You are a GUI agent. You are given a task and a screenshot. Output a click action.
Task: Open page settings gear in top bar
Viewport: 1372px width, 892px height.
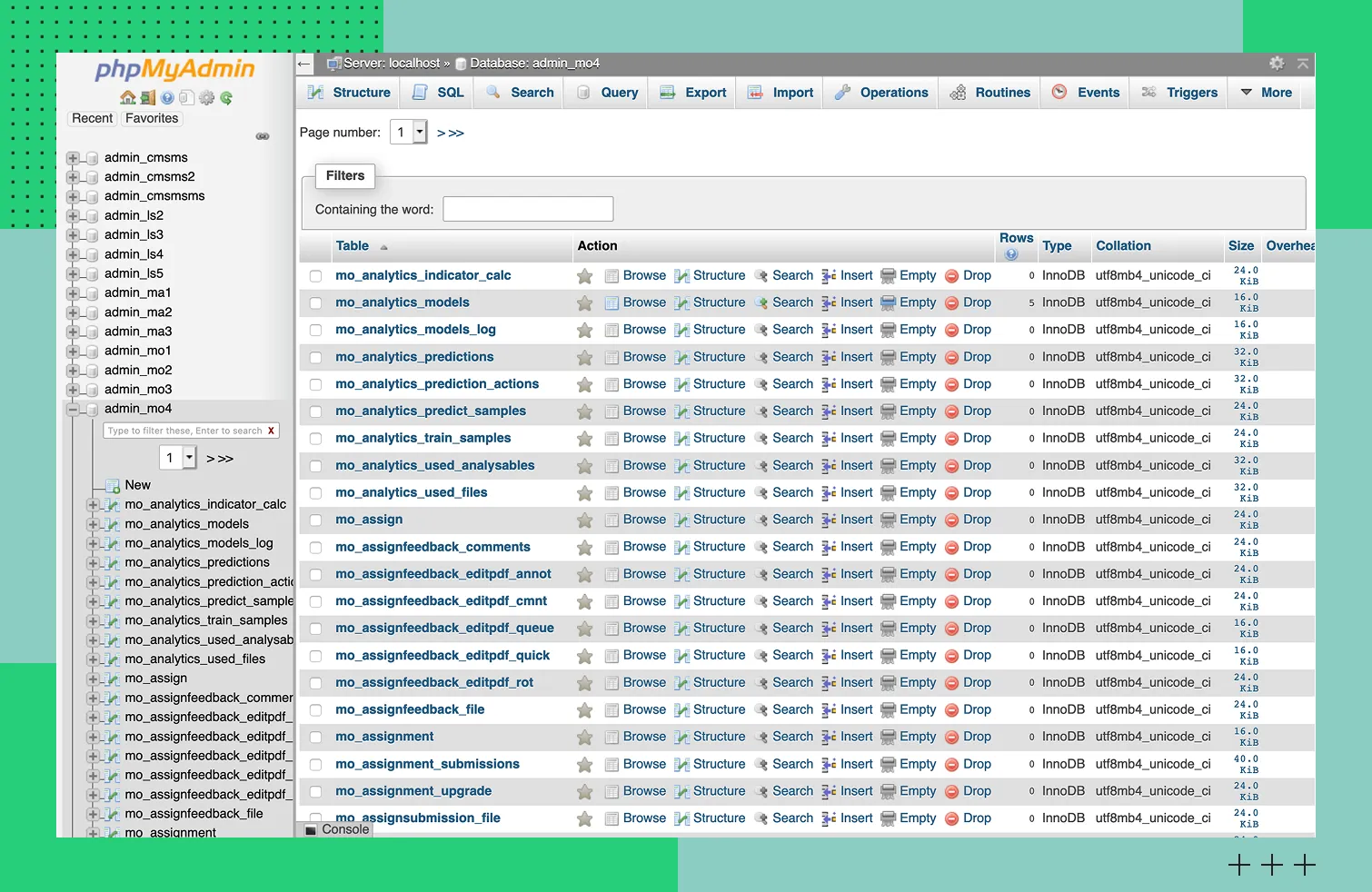tap(1277, 64)
